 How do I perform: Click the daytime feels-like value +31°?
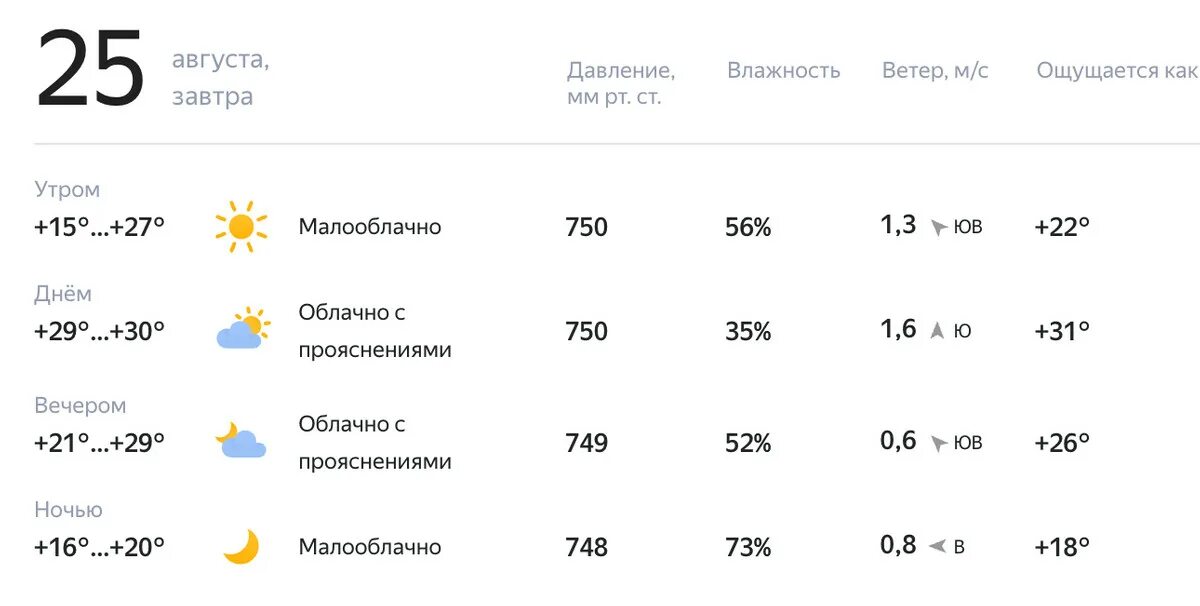(1062, 331)
